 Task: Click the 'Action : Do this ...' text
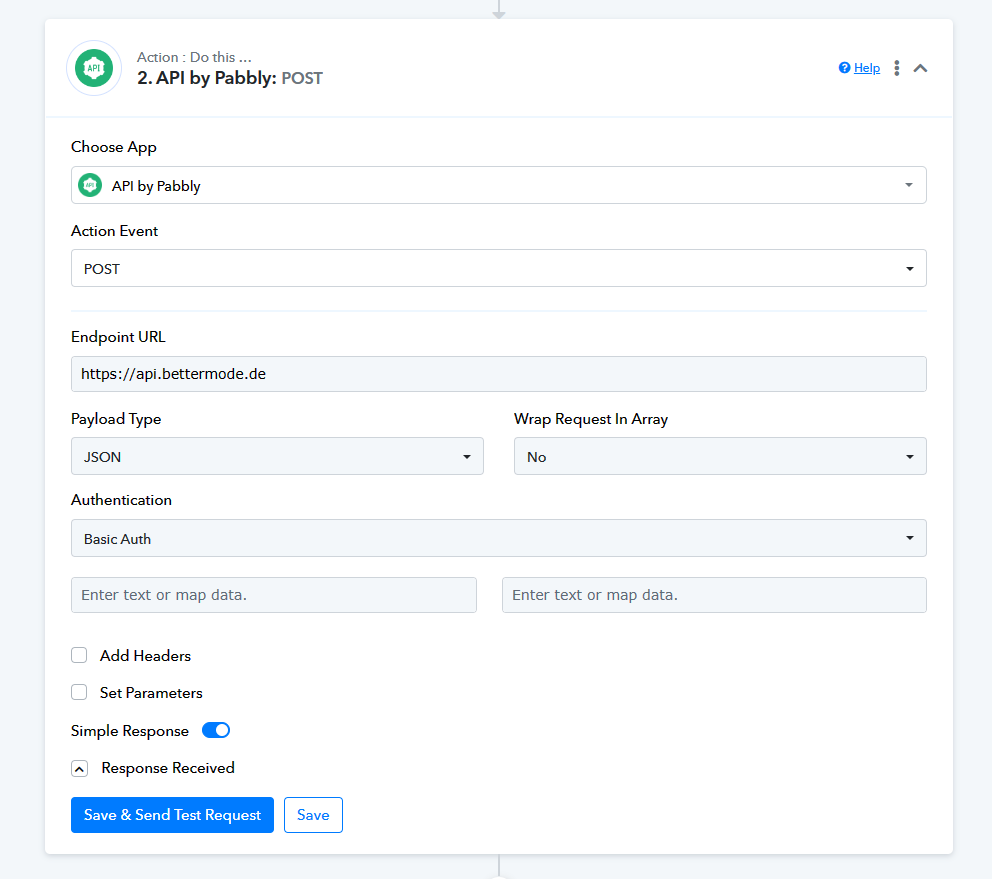tap(194, 57)
